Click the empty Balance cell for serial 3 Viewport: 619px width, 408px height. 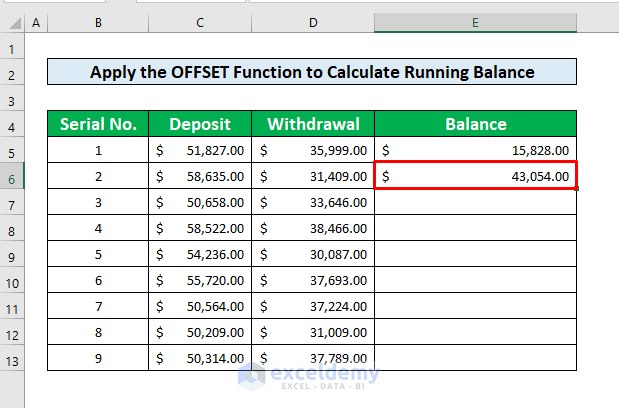pyautogui.click(x=475, y=202)
